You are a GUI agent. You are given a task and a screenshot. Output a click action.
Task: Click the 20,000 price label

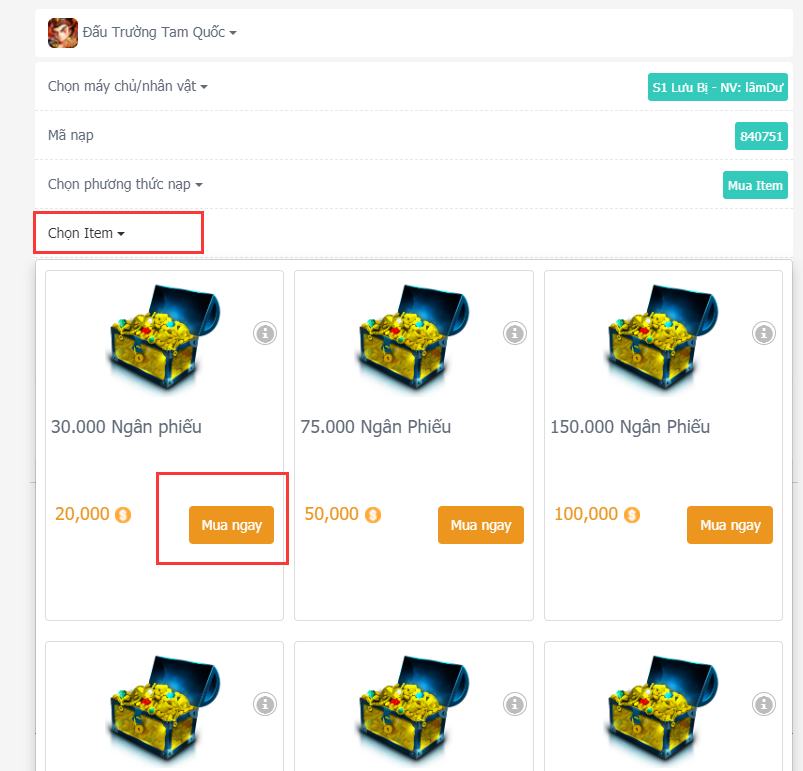pyautogui.click(x=82, y=514)
